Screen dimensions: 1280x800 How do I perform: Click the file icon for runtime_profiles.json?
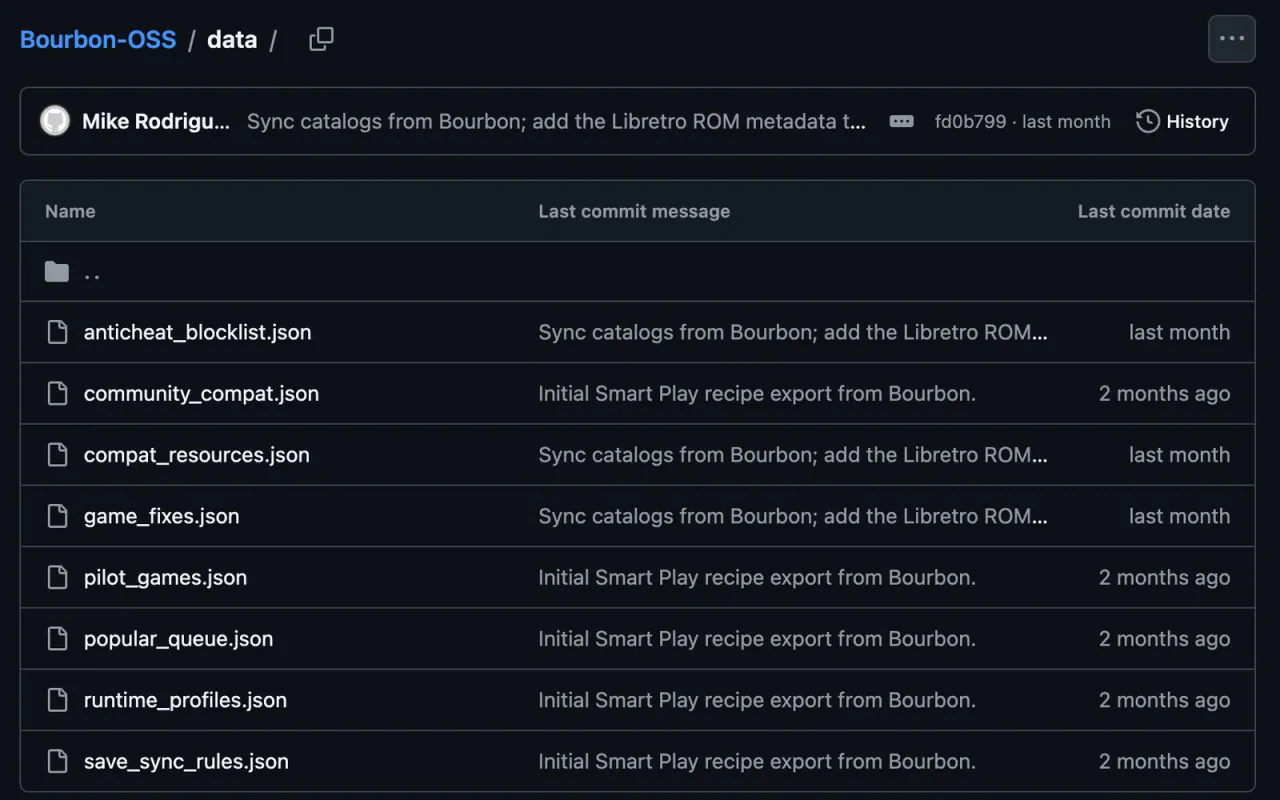(57, 700)
